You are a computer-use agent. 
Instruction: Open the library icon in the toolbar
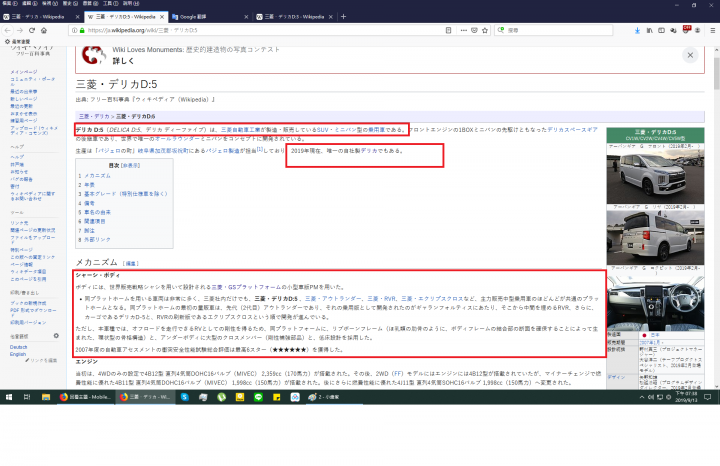[649, 30]
